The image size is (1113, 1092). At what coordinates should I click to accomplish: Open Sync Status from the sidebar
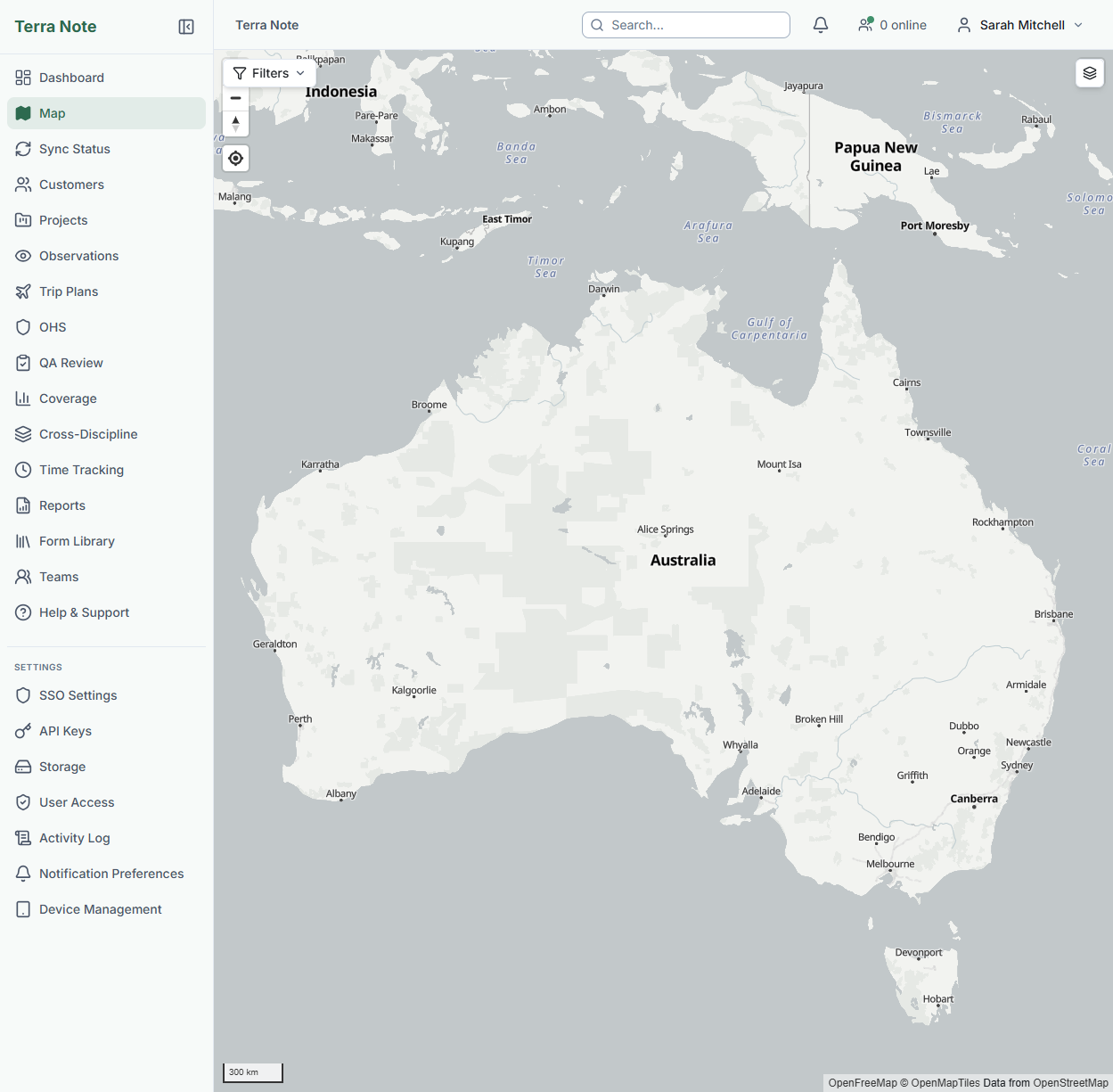pyautogui.click(x=74, y=149)
